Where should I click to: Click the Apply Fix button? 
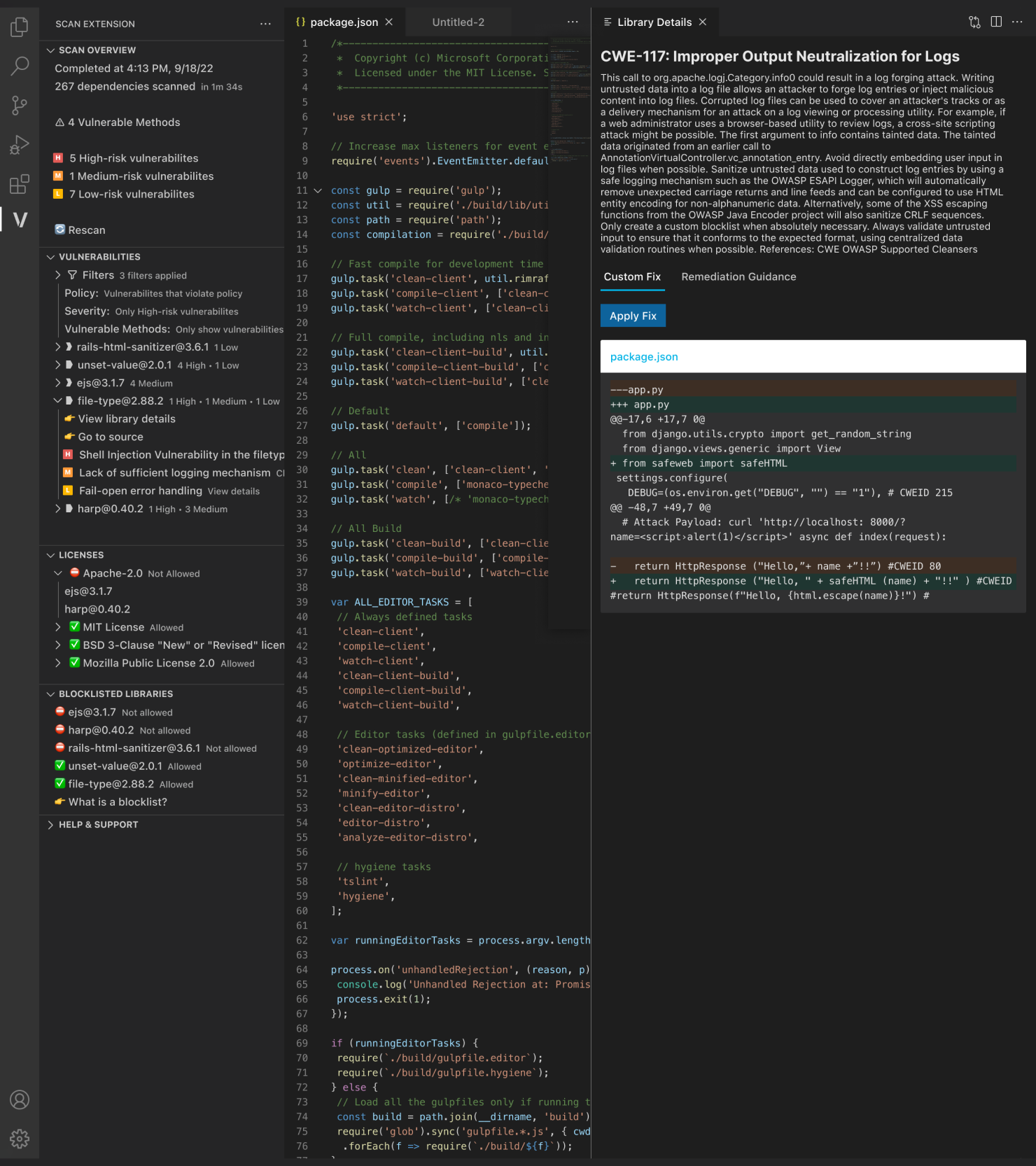pos(633,316)
